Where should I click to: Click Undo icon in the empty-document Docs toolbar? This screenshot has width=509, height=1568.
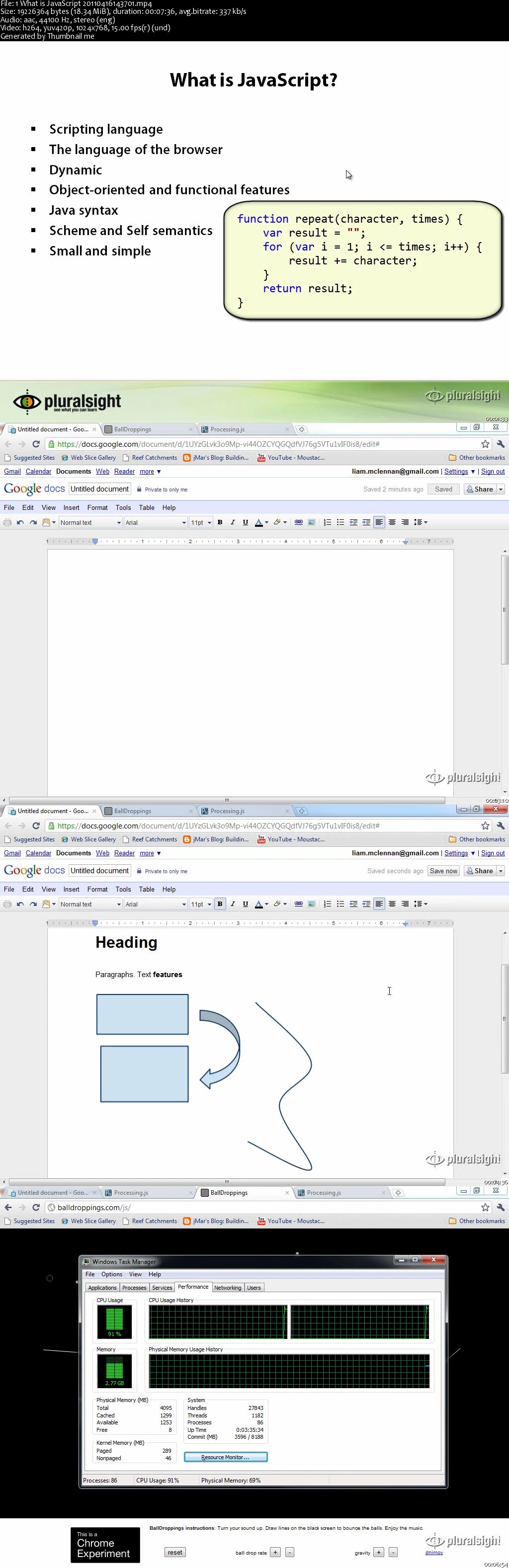pyautogui.click(x=20, y=522)
